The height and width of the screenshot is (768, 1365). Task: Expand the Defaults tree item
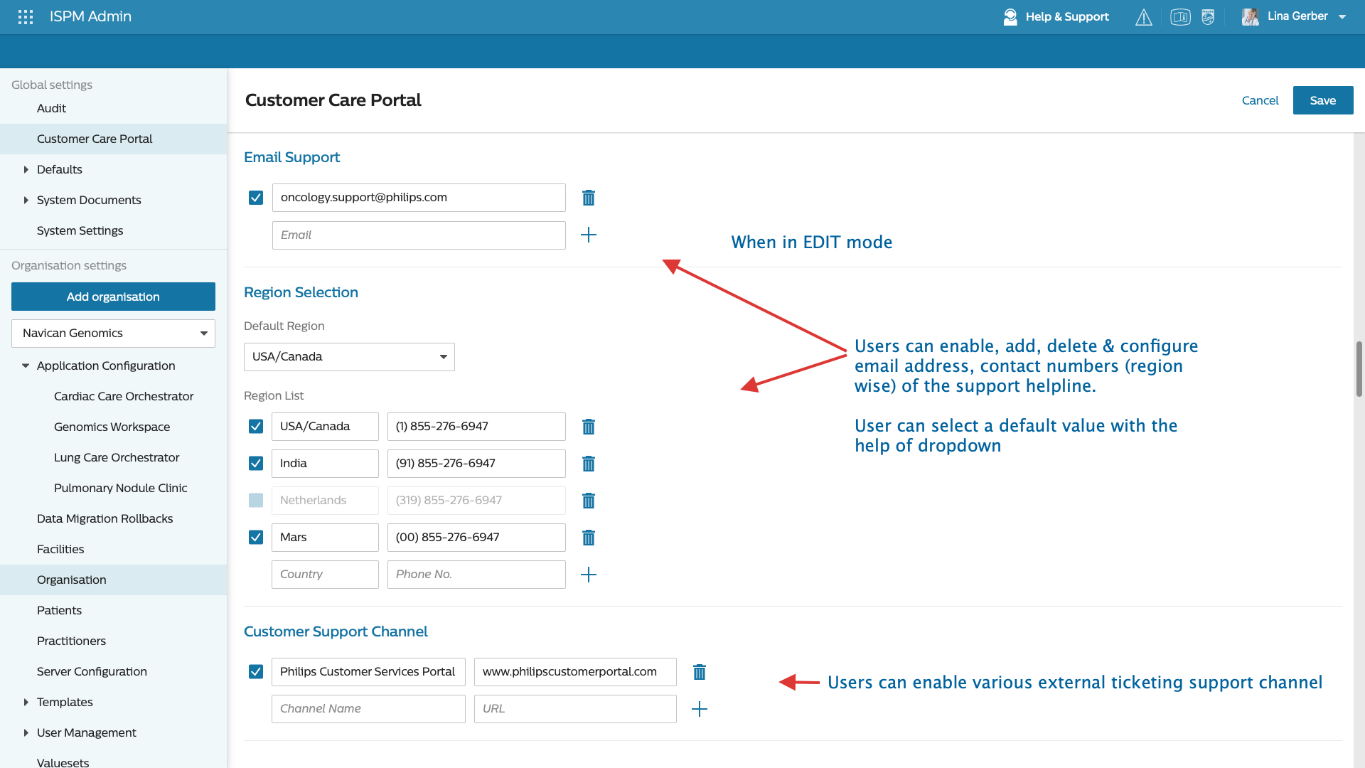[x=26, y=170]
